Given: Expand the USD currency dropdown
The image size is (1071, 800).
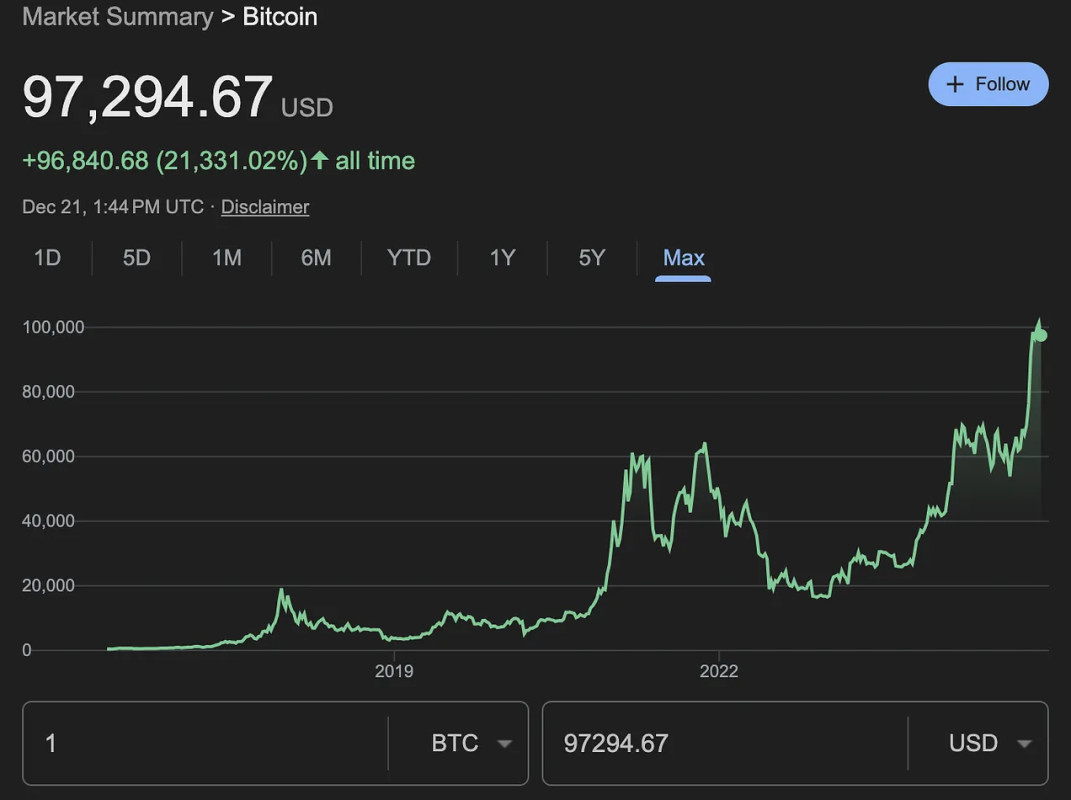Looking at the screenshot, I should tap(987, 743).
